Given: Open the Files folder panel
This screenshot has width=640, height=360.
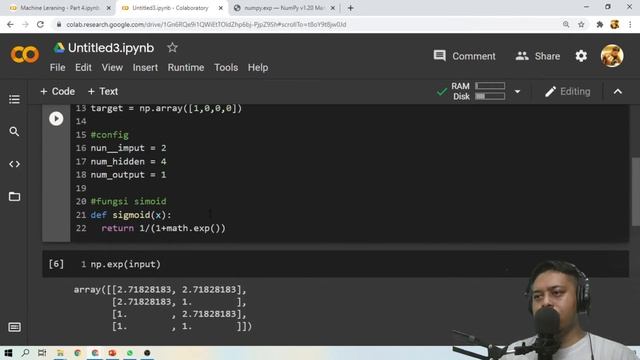Looking at the screenshot, I should pos(14,196).
